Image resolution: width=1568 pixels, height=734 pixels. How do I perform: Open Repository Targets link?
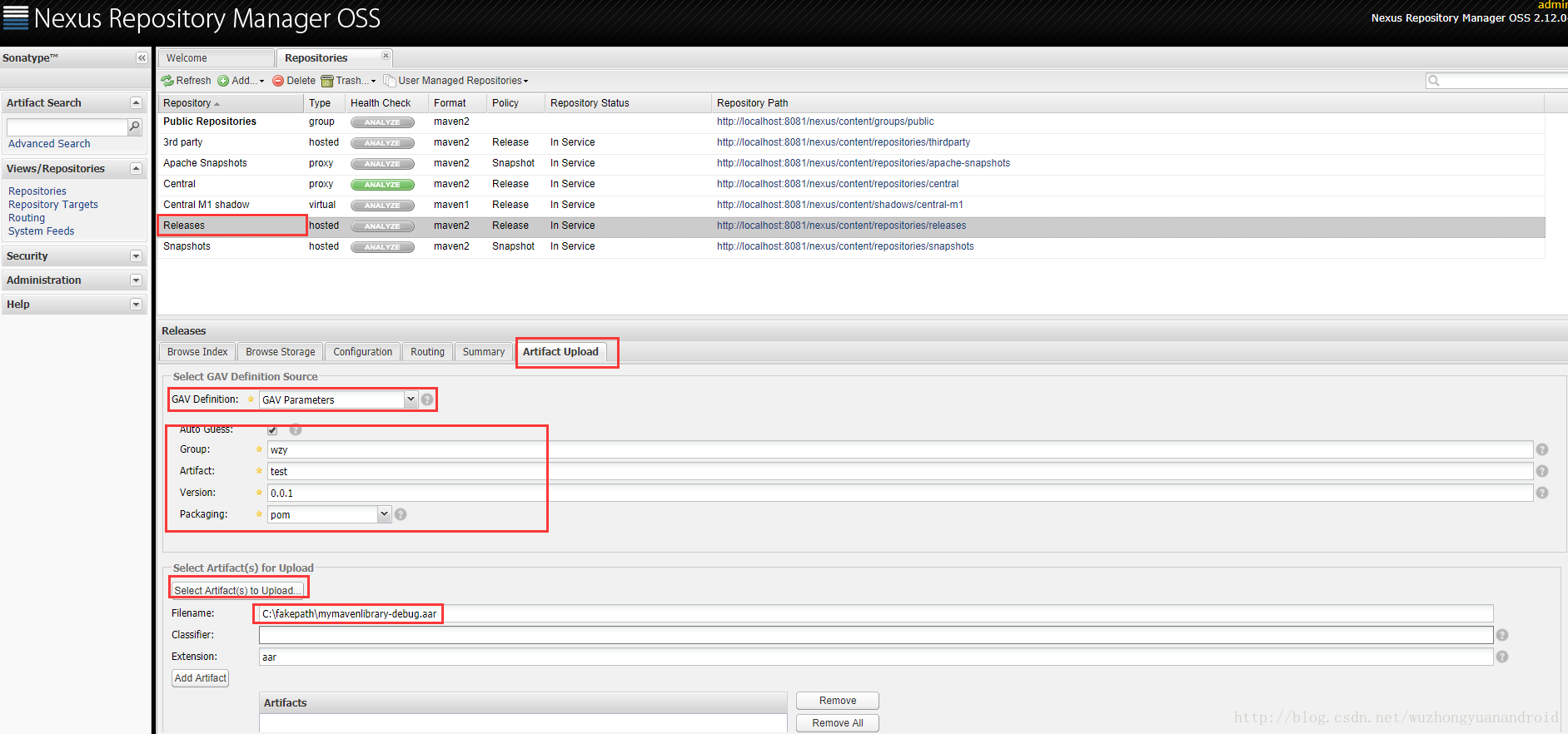(53, 205)
